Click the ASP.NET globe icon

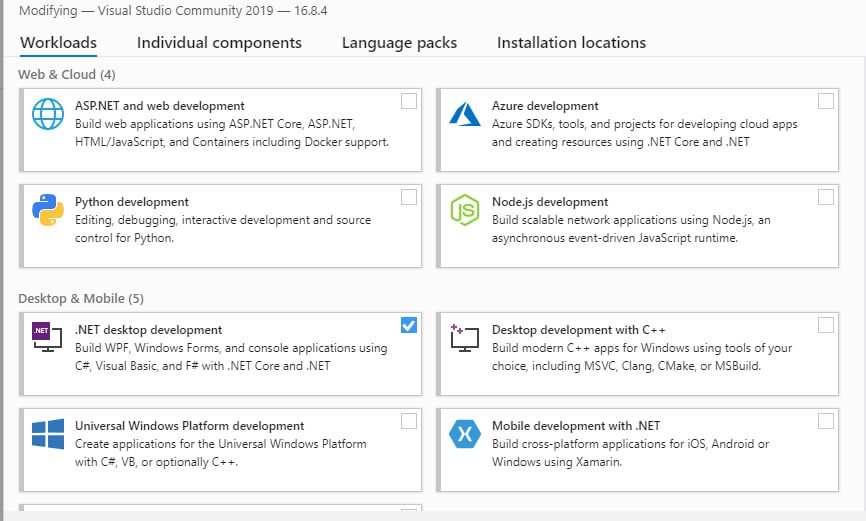click(x=48, y=114)
